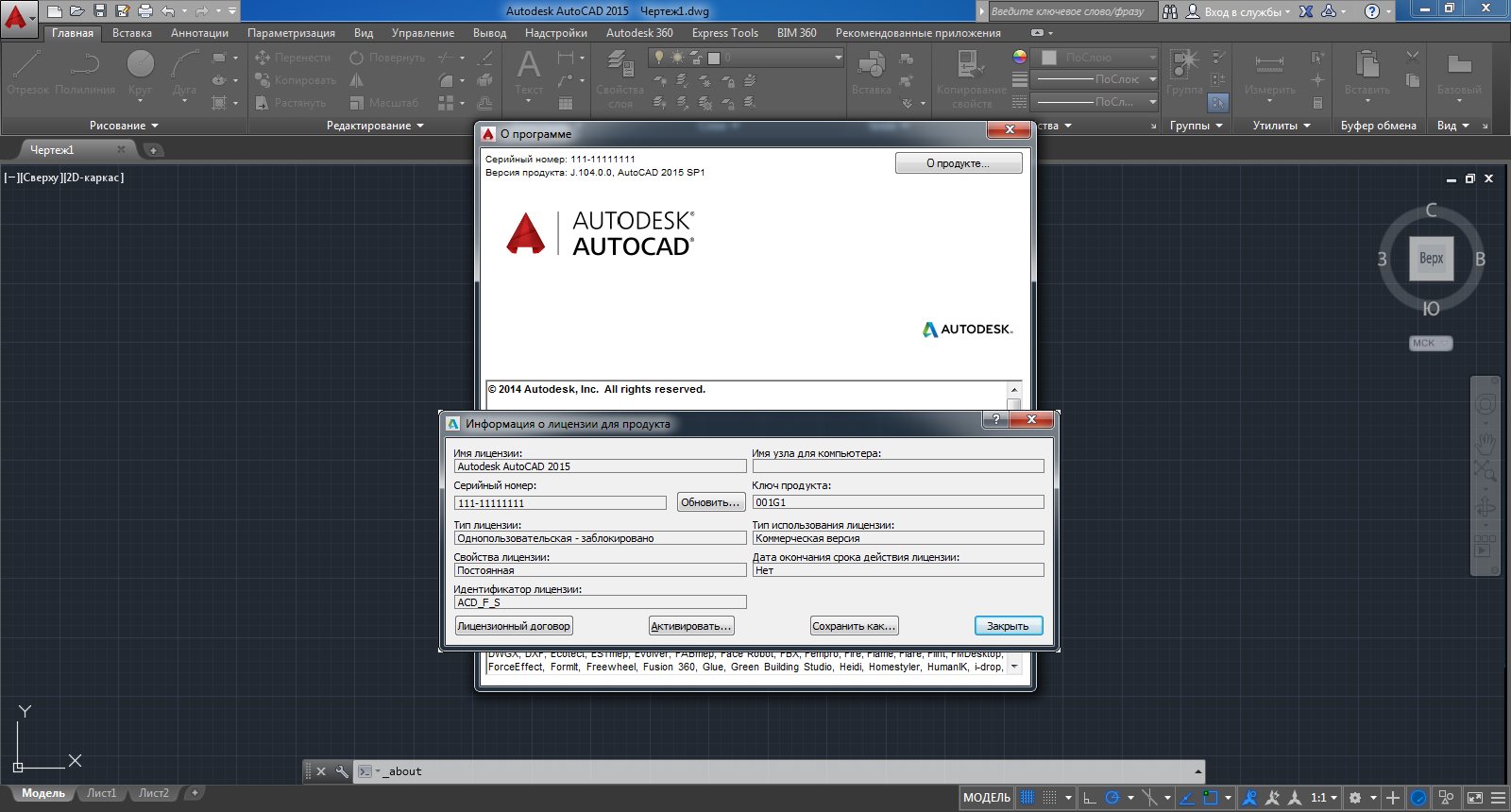Image resolution: width=1511 pixels, height=812 pixels.
Task: Click the Перенести move tool
Action: [x=293, y=58]
